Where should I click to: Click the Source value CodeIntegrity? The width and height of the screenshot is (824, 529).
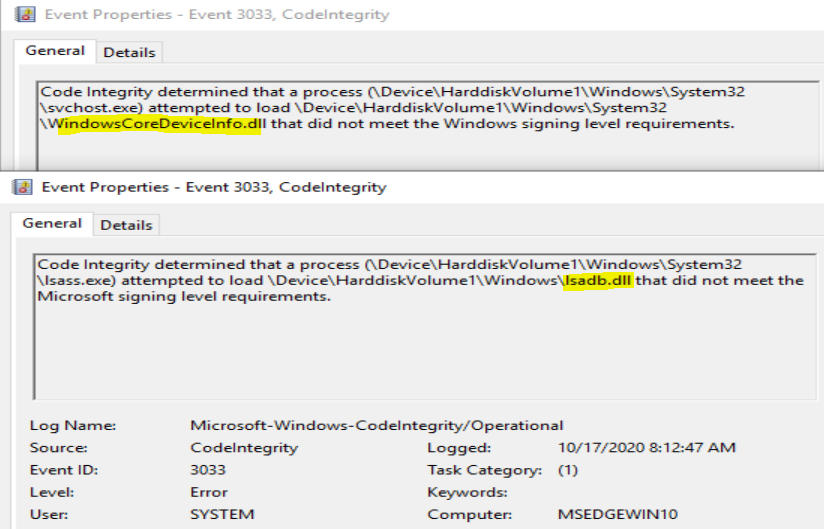point(244,448)
